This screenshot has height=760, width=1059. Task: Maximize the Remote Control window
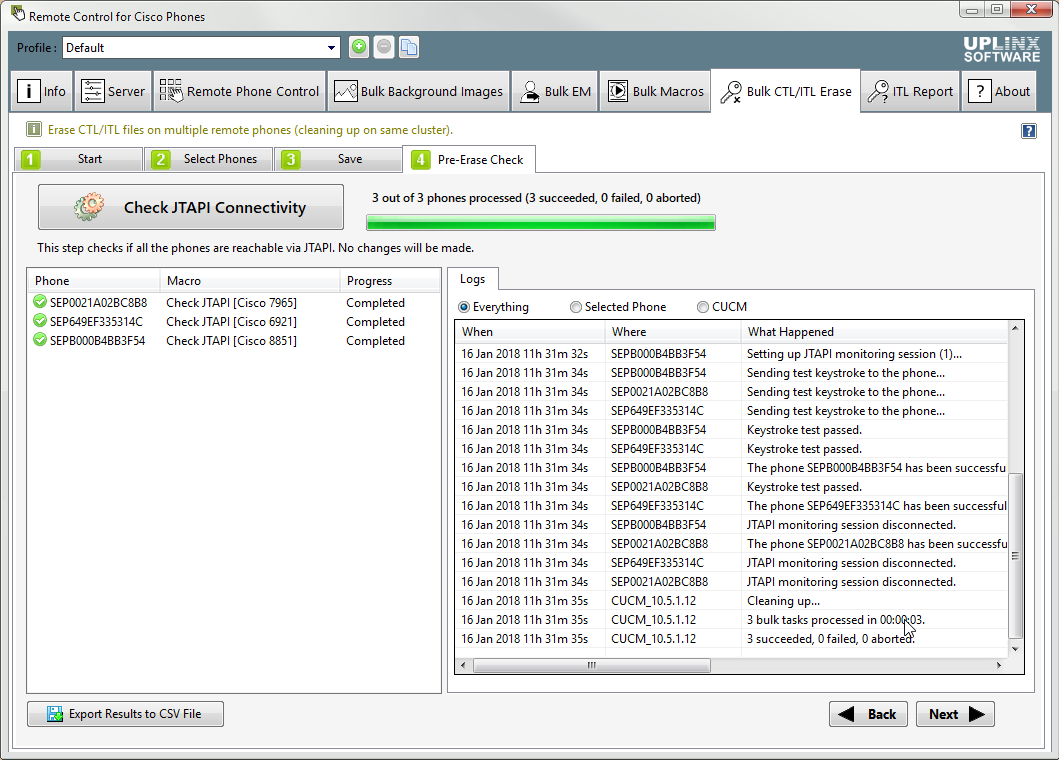point(997,10)
